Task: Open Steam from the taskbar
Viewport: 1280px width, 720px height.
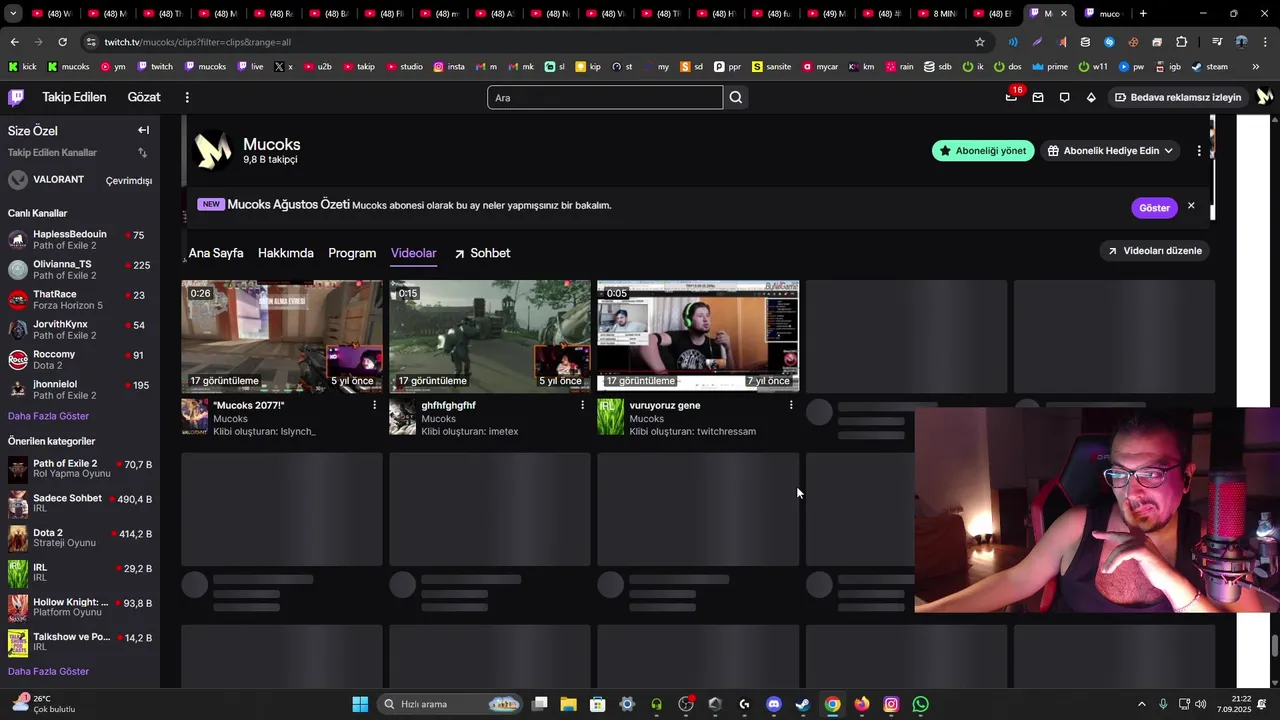Action: pyautogui.click(x=803, y=704)
